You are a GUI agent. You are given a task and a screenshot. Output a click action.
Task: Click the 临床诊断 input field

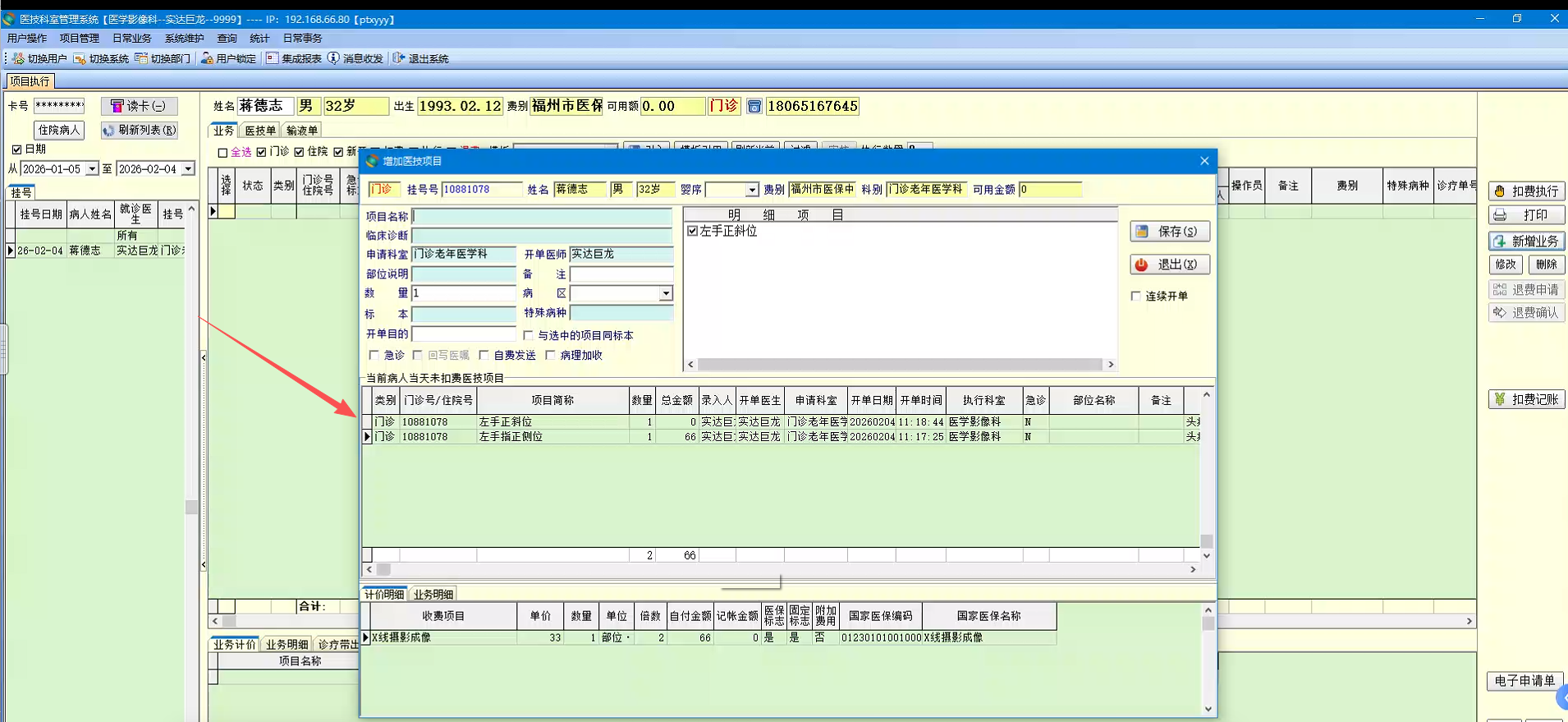pos(542,235)
